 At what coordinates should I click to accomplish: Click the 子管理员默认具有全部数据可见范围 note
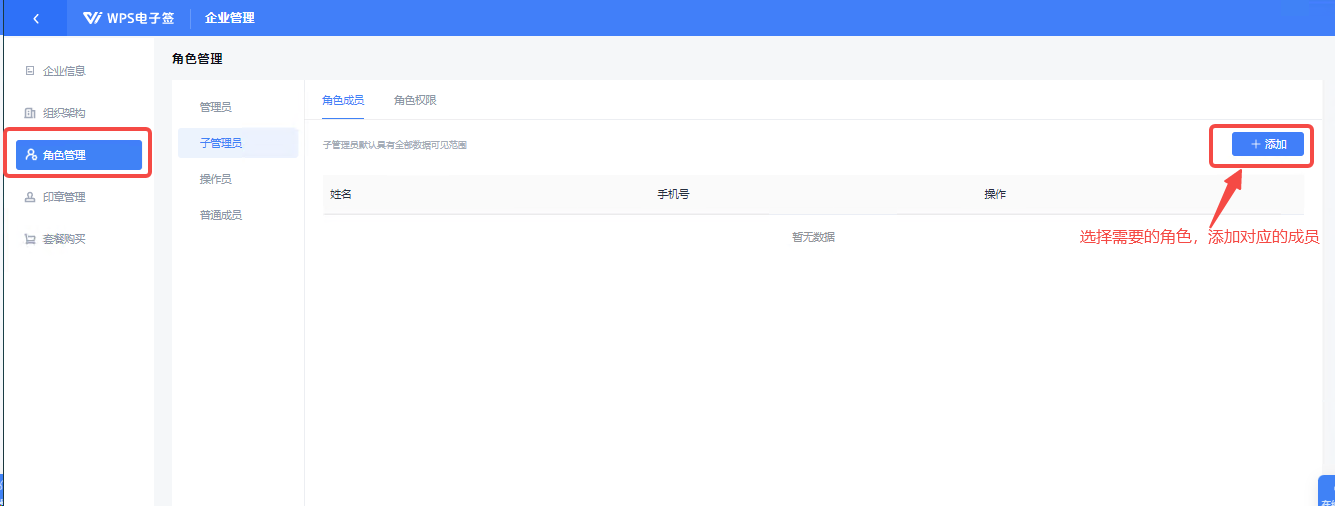[394, 145]
